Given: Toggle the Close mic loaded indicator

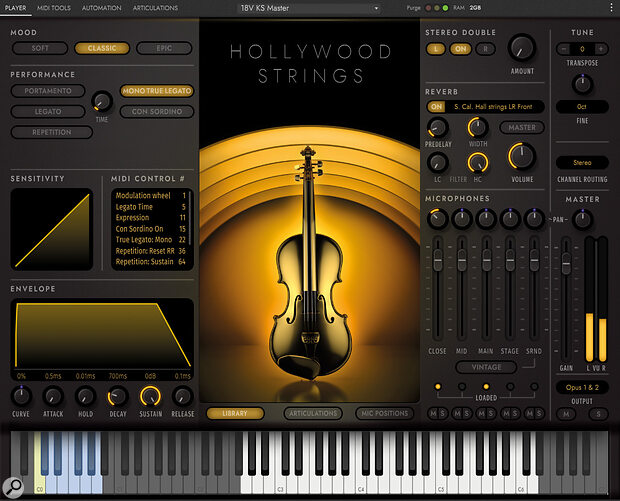Looking at the screenshot, I should tap(438, 386).
